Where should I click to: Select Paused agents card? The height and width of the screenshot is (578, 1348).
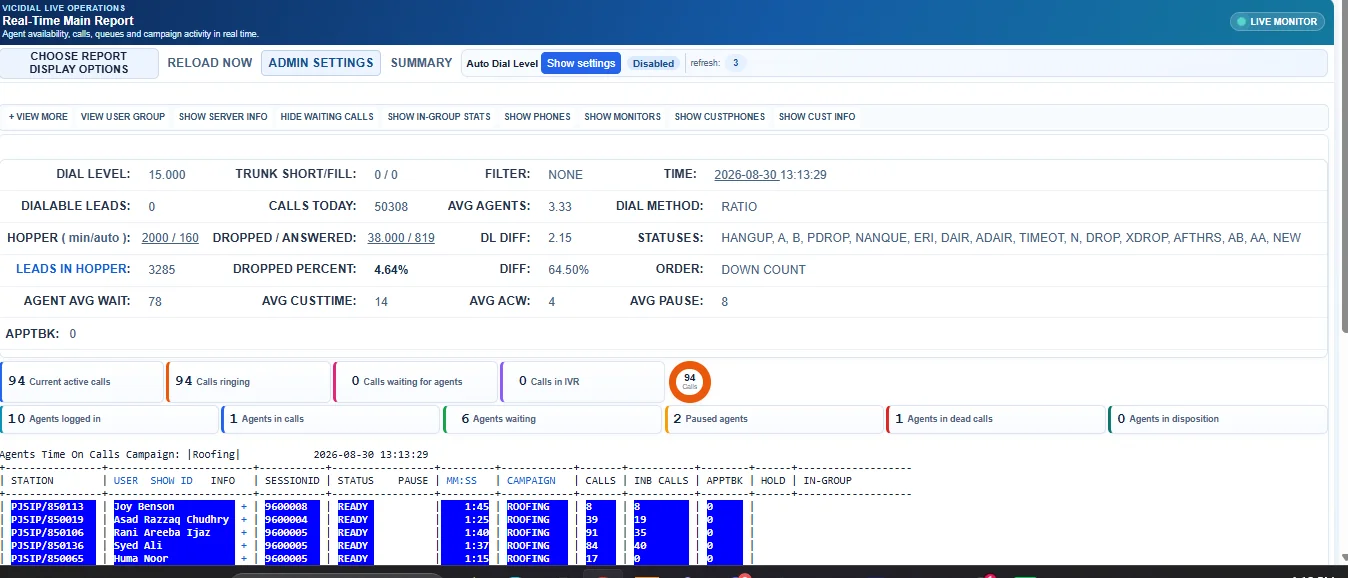click(774, 419)
